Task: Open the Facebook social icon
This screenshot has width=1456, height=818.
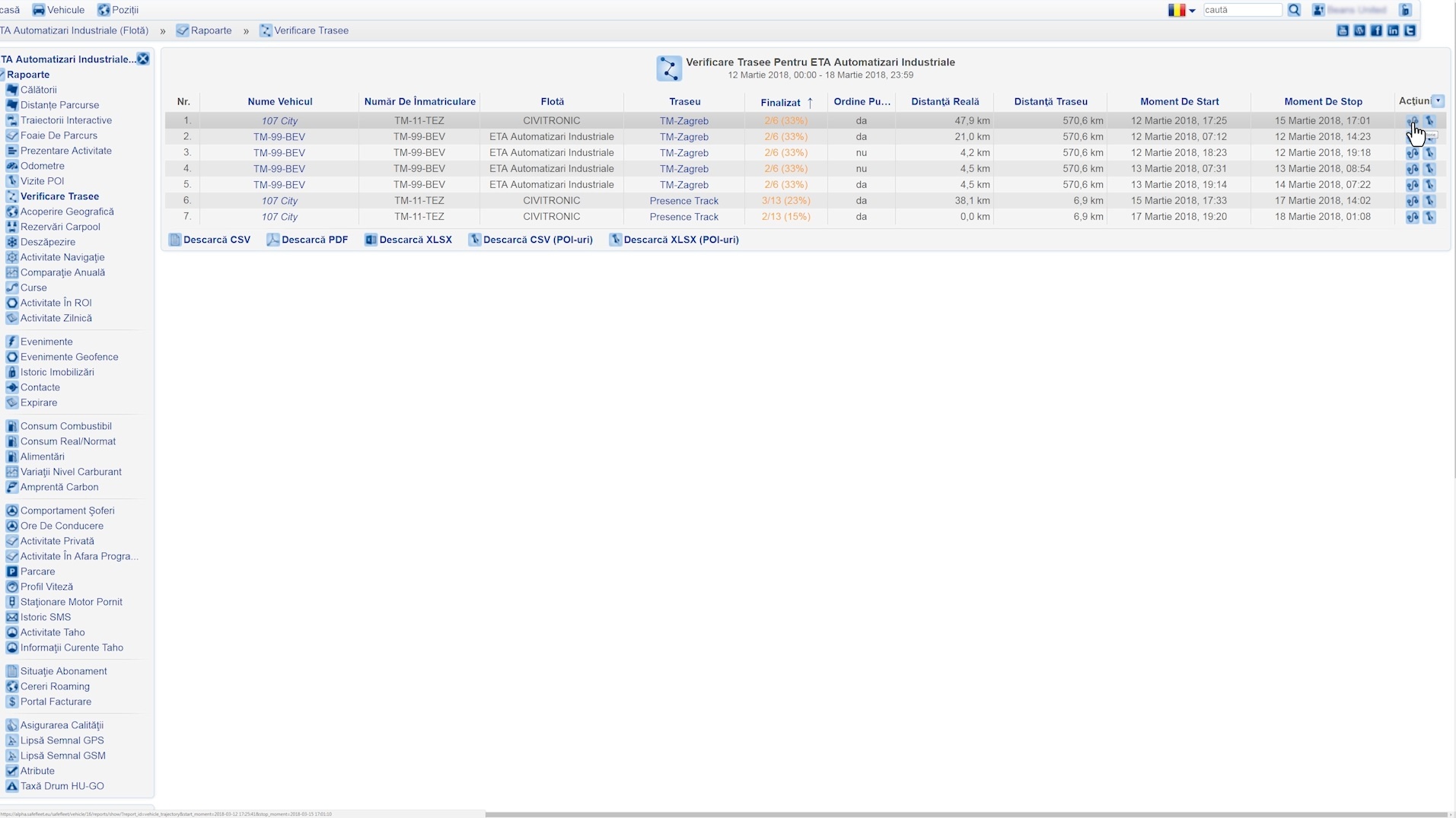Action: click(x=1376, y=30)
